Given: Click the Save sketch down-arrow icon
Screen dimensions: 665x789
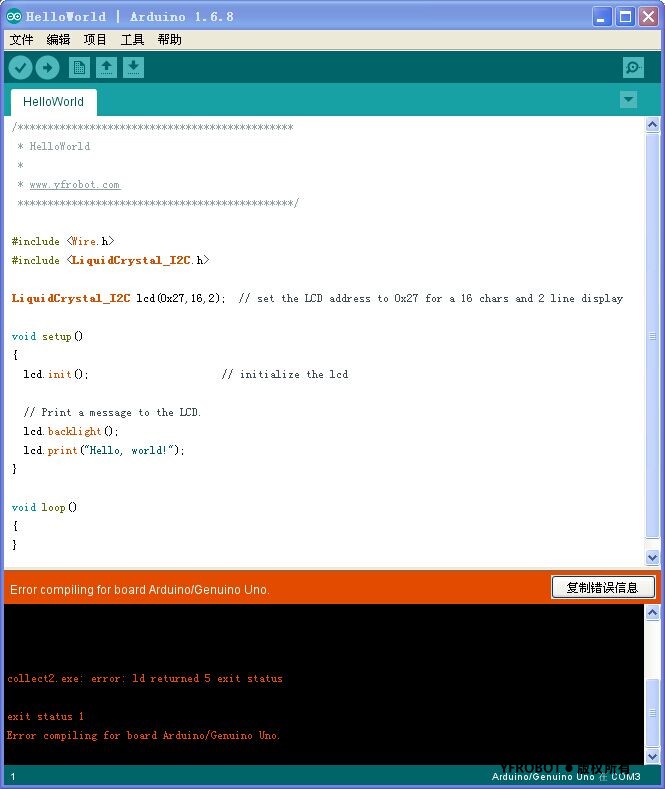Looking at the screenshot, I should pos(133,67).
